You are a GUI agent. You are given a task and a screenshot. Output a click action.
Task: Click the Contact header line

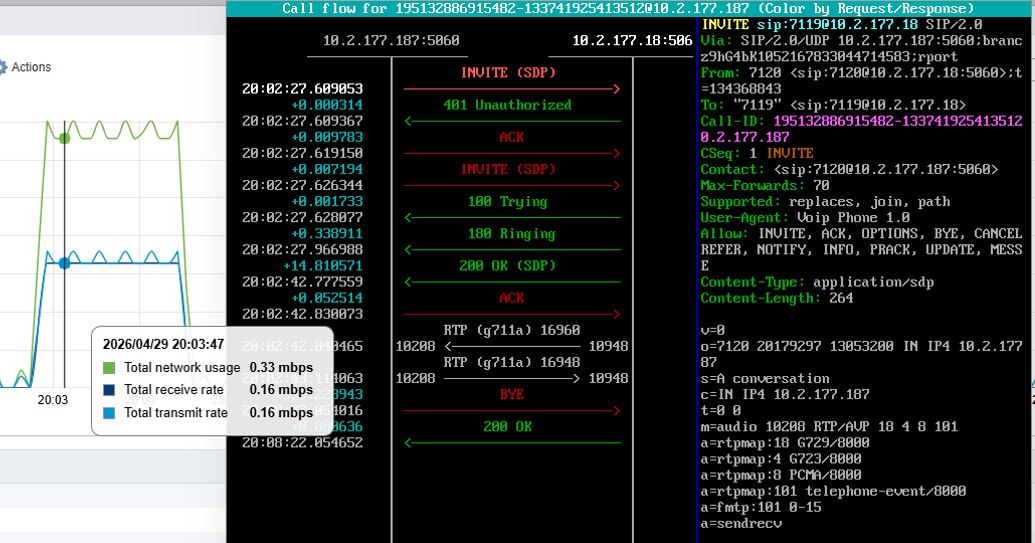(x=850, y=169)
